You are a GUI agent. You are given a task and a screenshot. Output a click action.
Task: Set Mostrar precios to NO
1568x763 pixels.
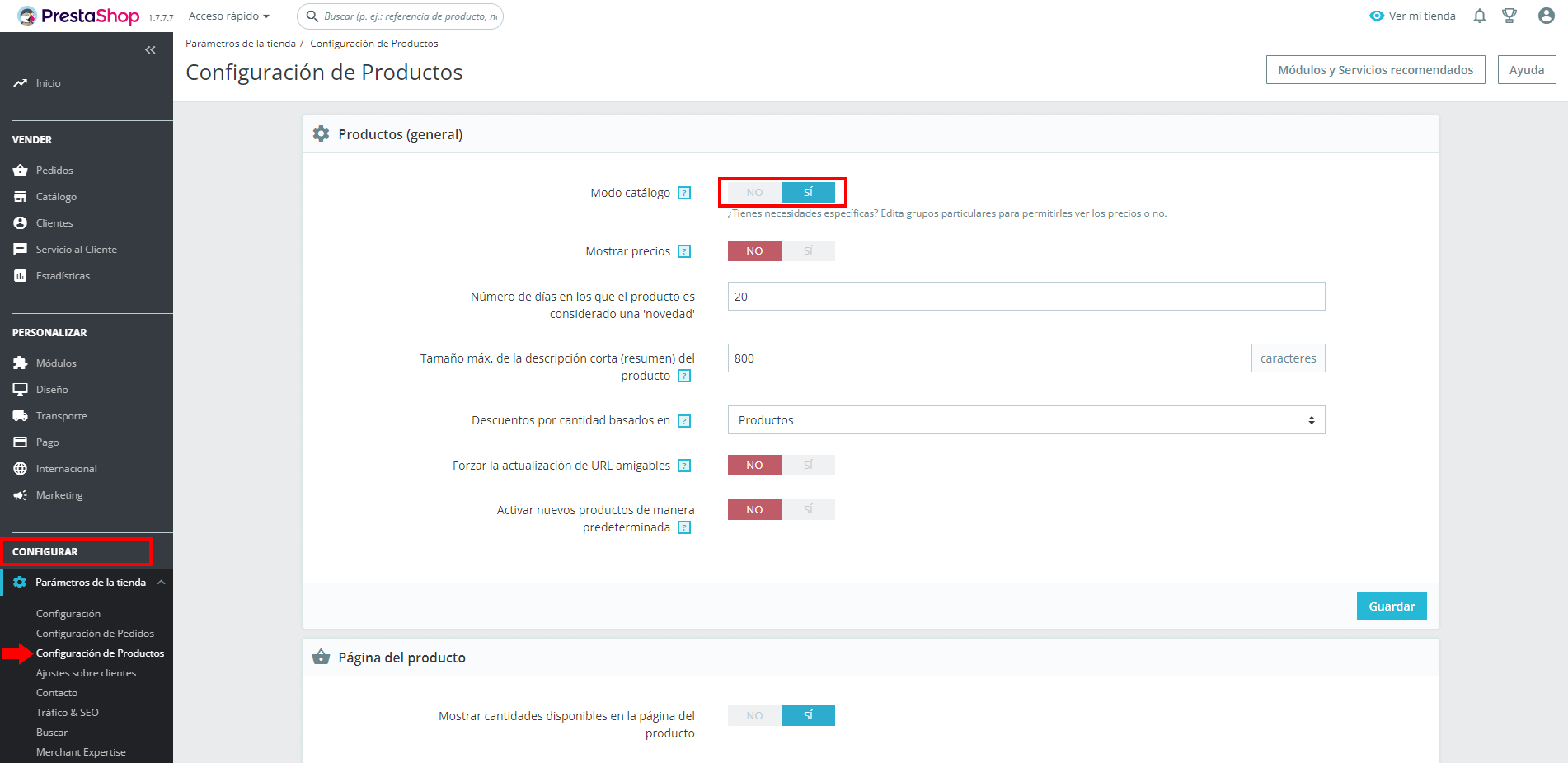tap(754, 251)
